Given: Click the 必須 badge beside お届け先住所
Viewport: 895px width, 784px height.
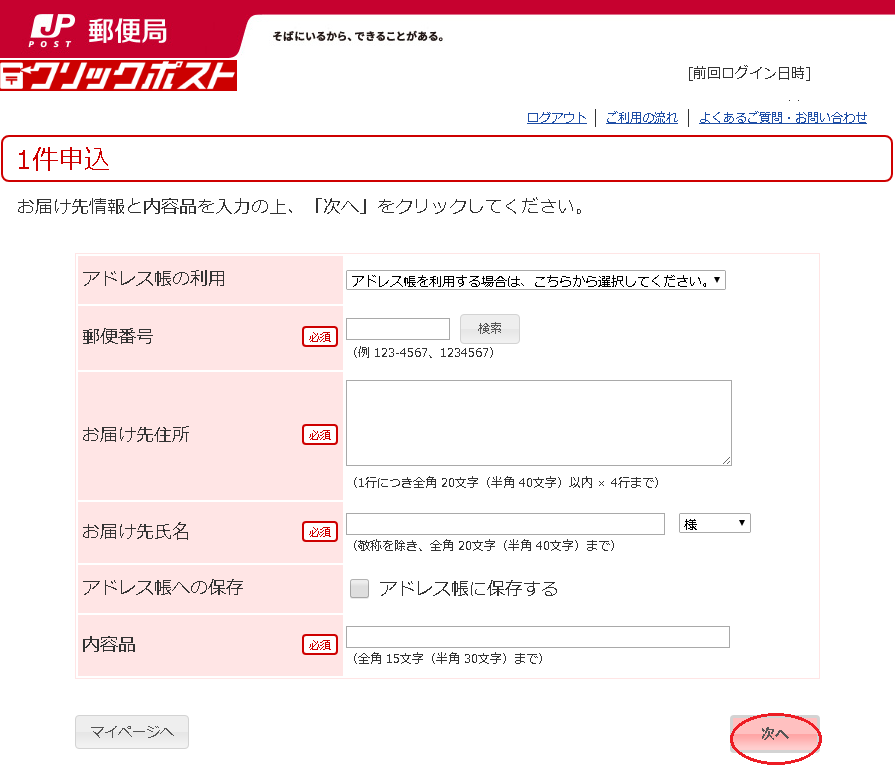Looking at the screenshot, I should [x=320, y=435].
